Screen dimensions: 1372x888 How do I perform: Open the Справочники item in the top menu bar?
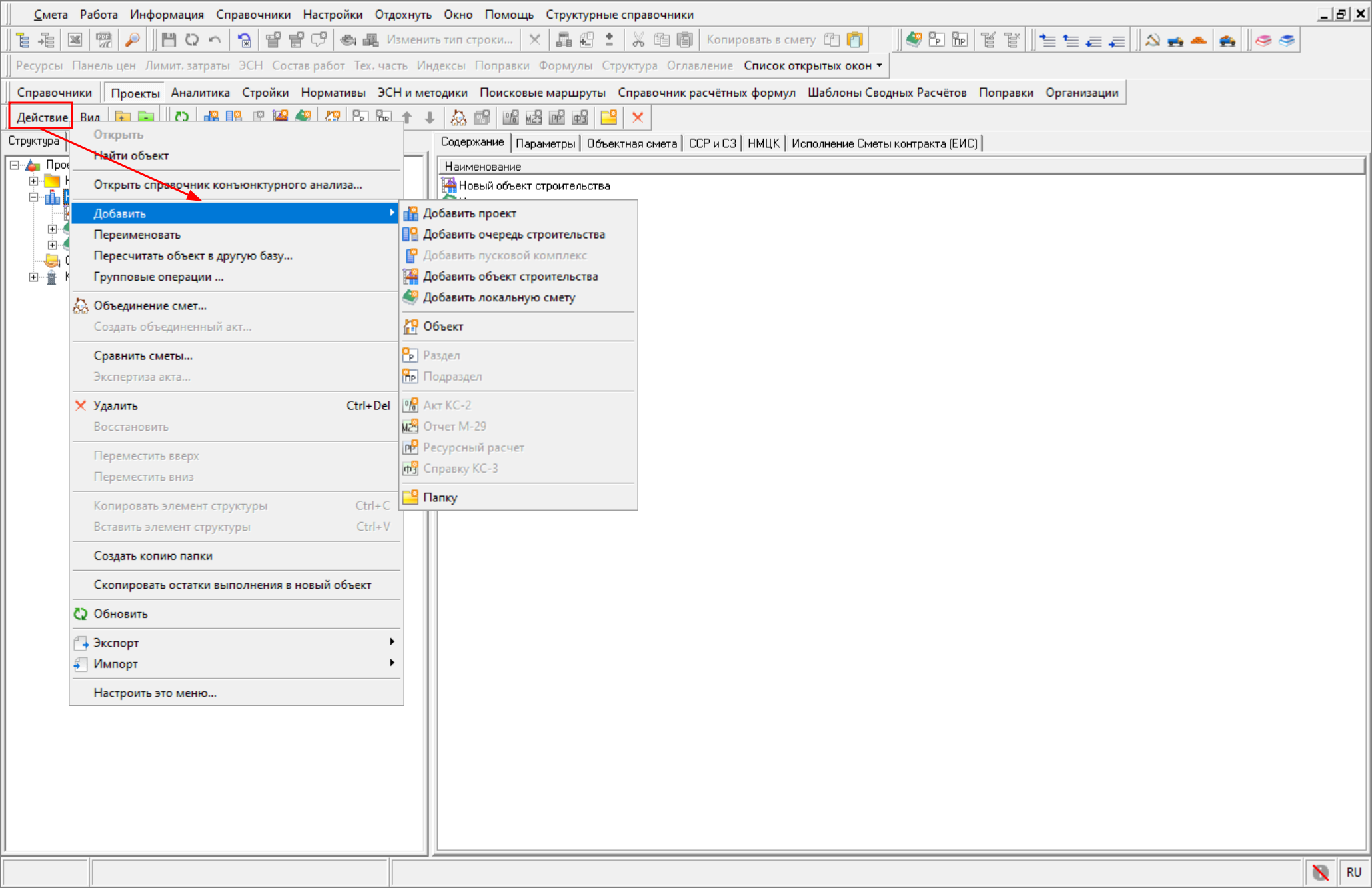(253, 15)
